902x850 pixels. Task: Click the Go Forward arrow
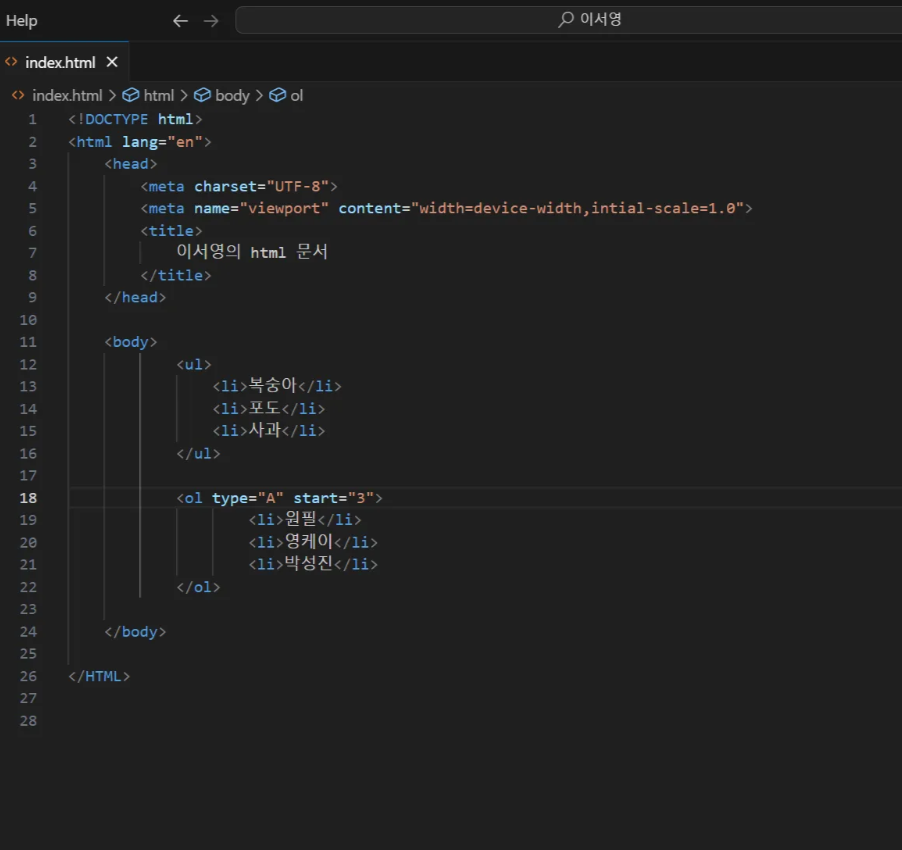[211, 20]
